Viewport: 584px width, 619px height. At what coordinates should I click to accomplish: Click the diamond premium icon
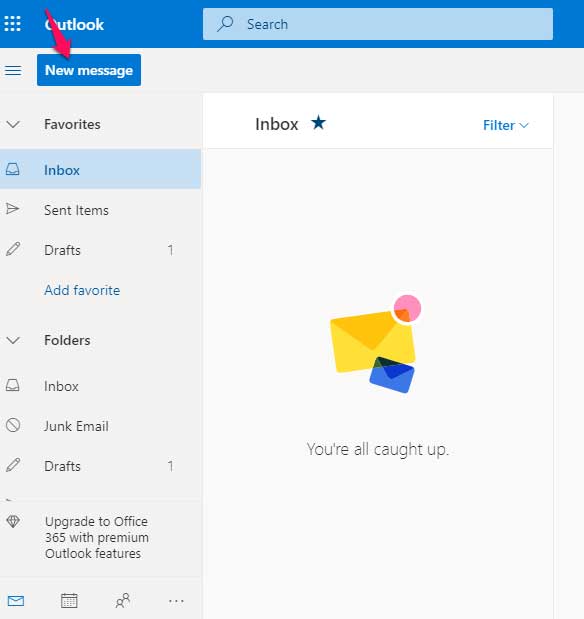tap(13, 521)
